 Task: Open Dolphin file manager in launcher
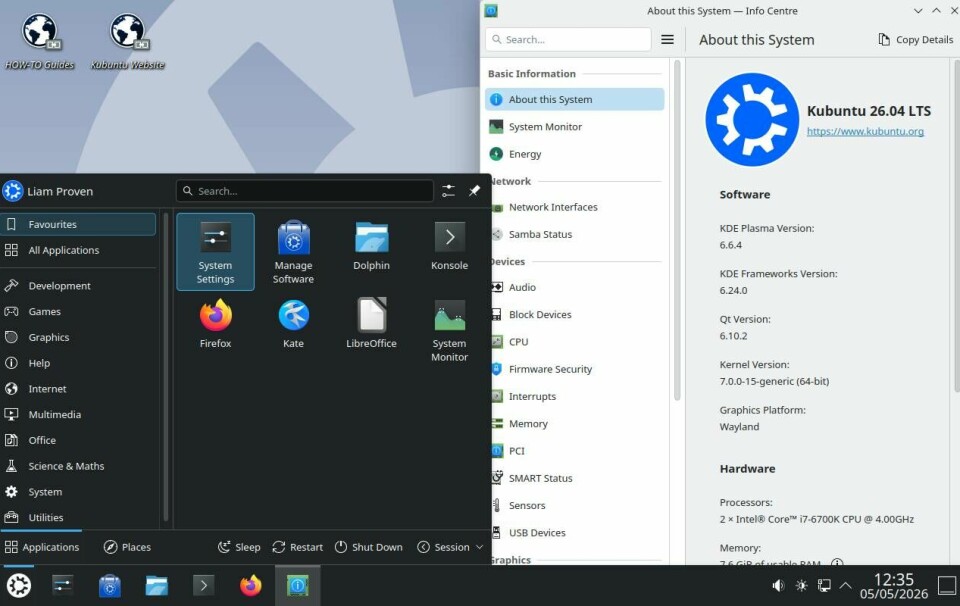[x=371, y=245]
